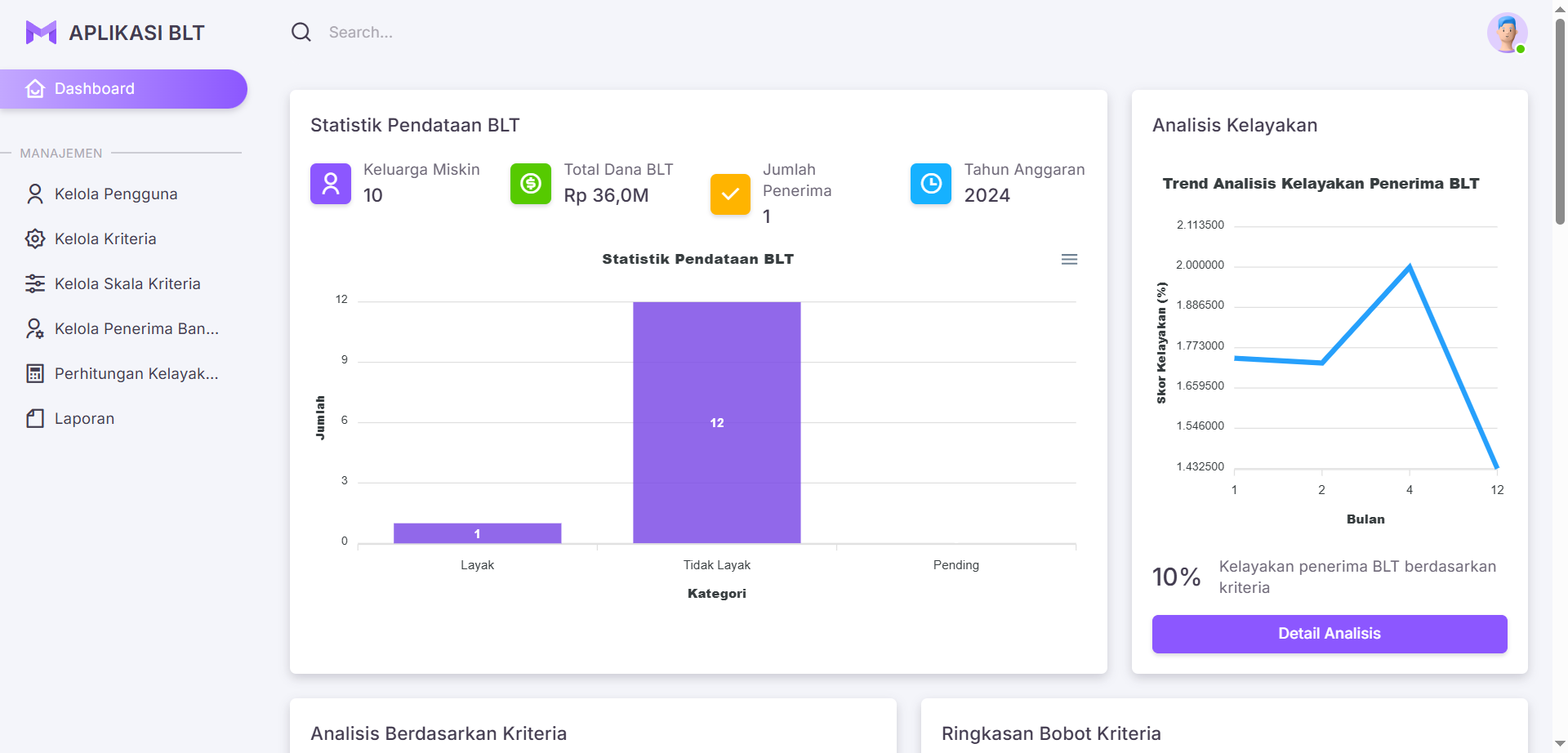Click the green Total Dana BLT icon
The height and width of the screenshot is (753, 1568).
coord(531,184)
